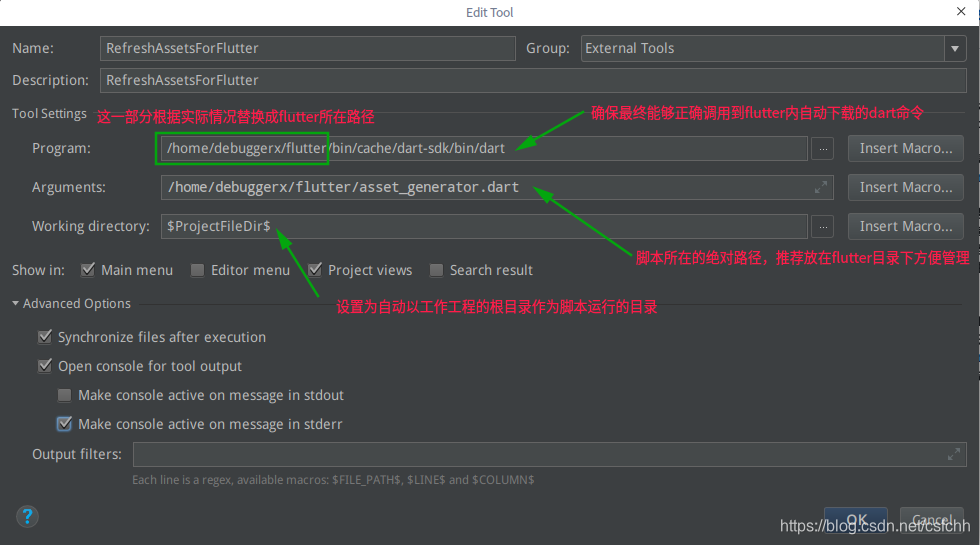Focus the Name input field

coord(308,48)
